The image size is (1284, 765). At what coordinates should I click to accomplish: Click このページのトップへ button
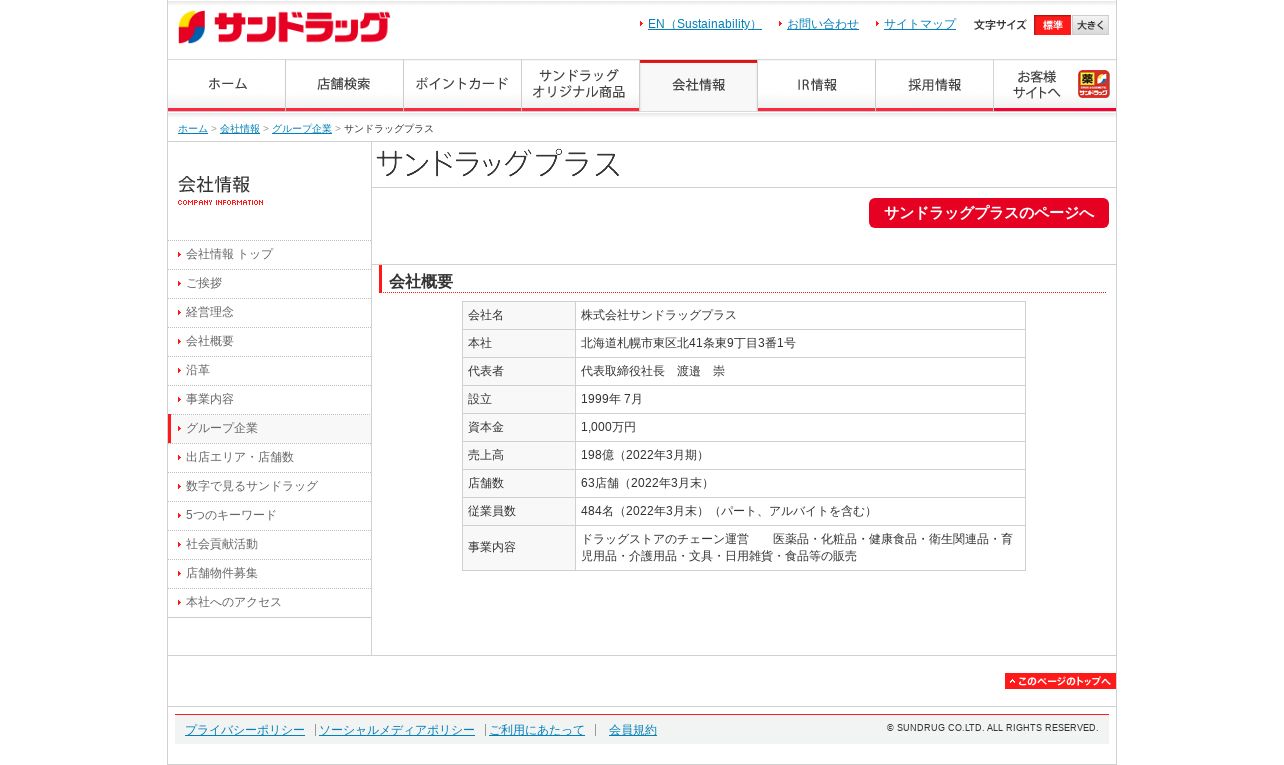pos(1060,681)
